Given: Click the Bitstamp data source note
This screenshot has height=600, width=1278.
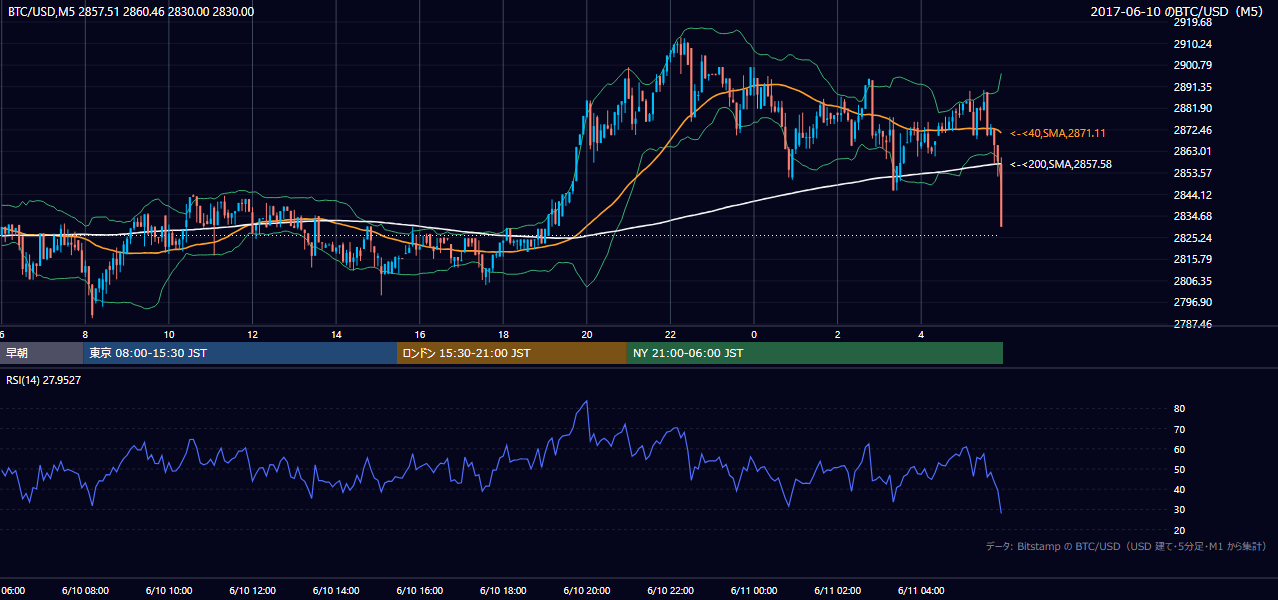Looking at the screenshot, I should [1126, 546].
